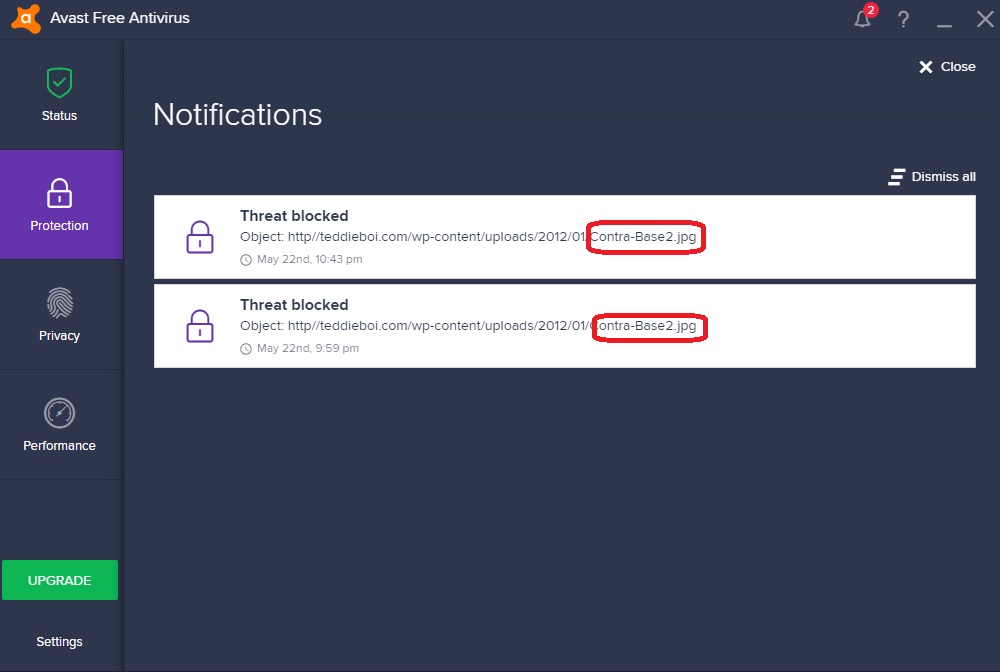Click the Dismiss all list icon

(x=897, y=177)
